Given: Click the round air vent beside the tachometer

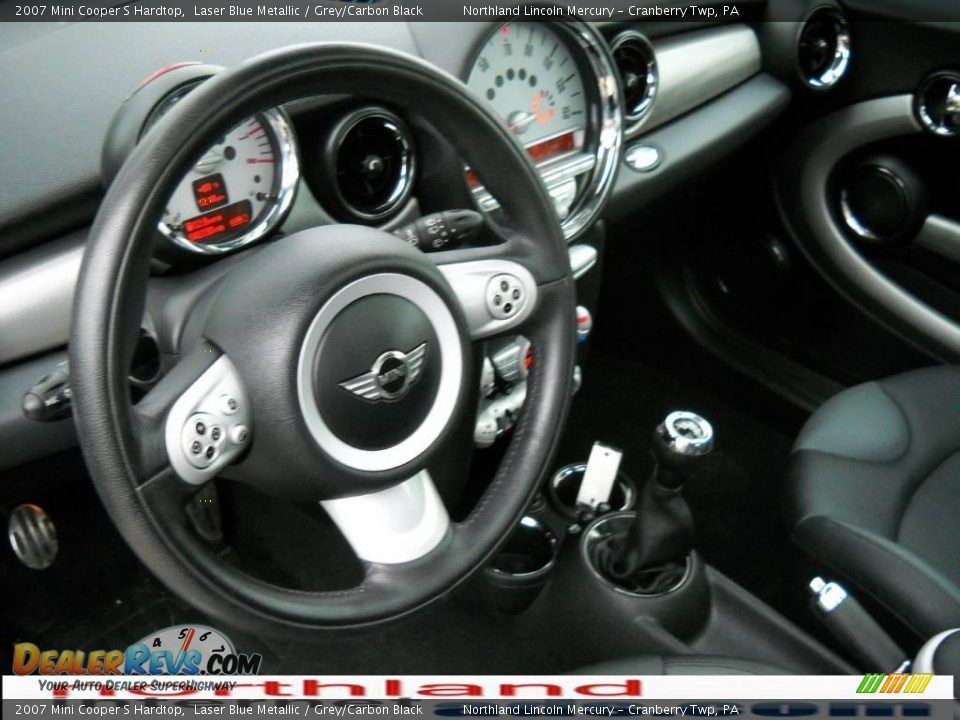Looking at the screenshot, I should point(372,164).
